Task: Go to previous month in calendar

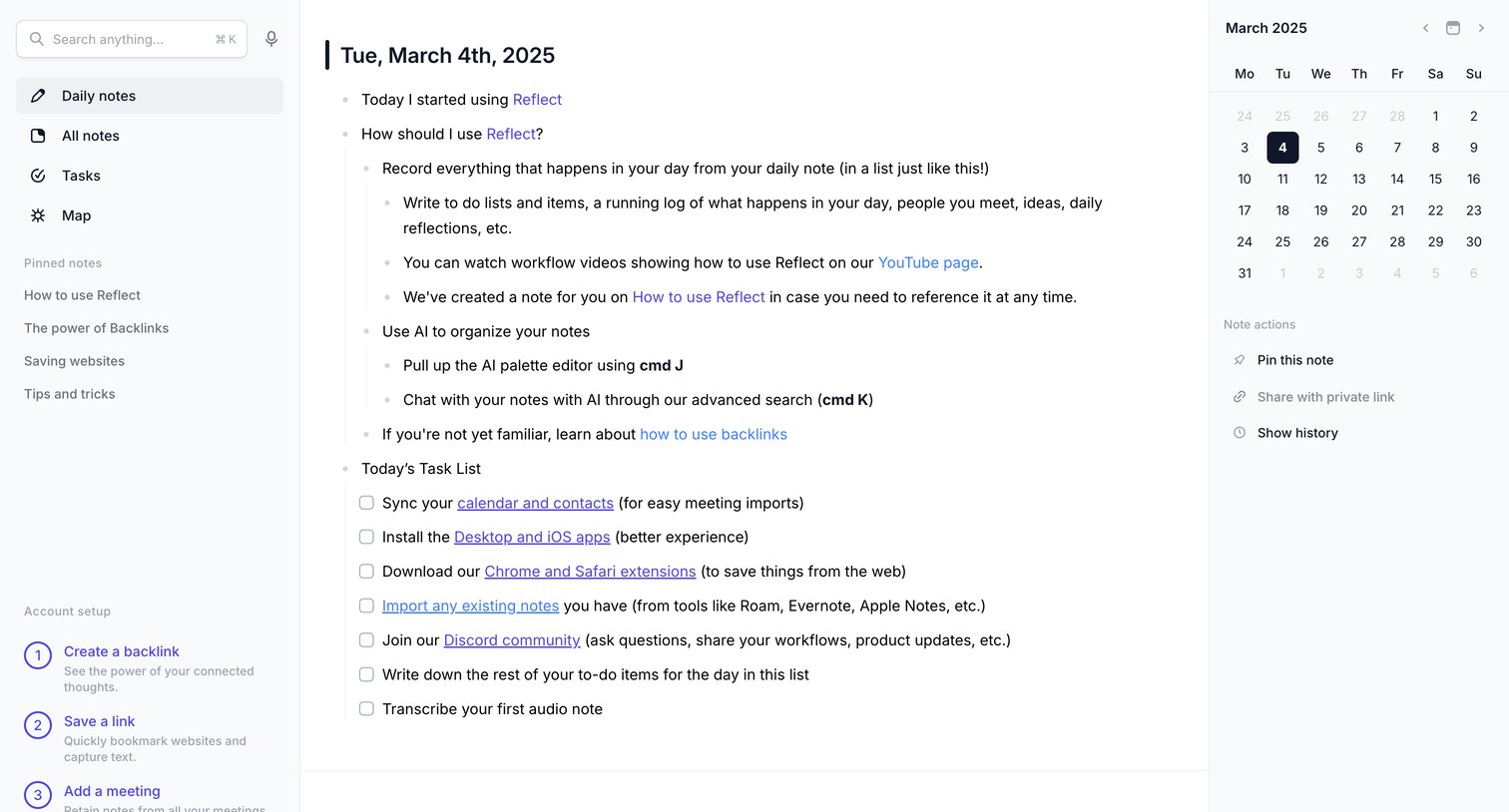Action: point(1426,28)
